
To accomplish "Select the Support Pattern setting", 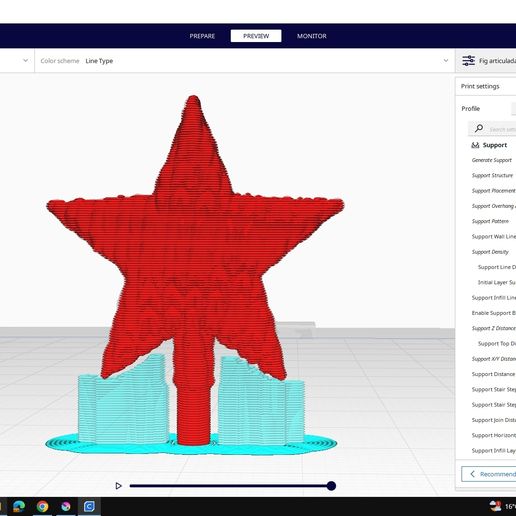I will [x=490, y=221].
